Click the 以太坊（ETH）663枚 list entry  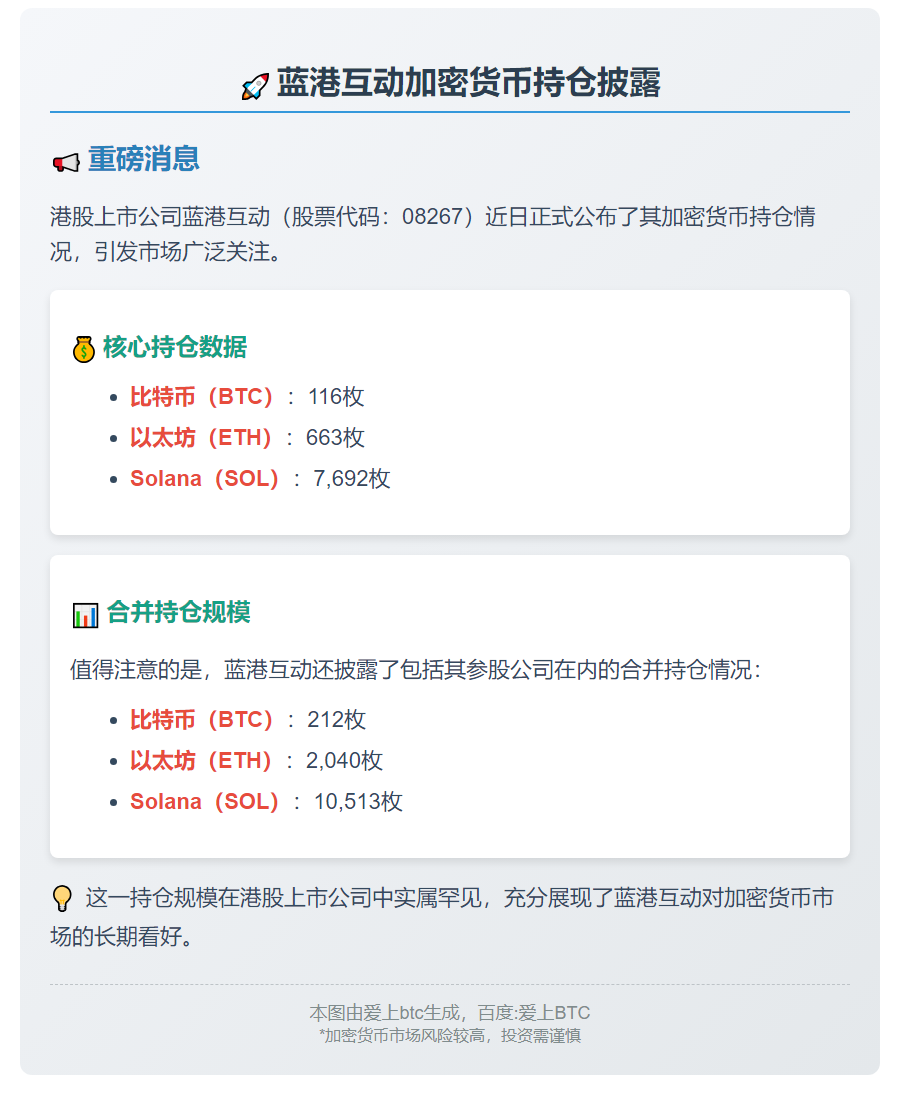click(246, 438)
